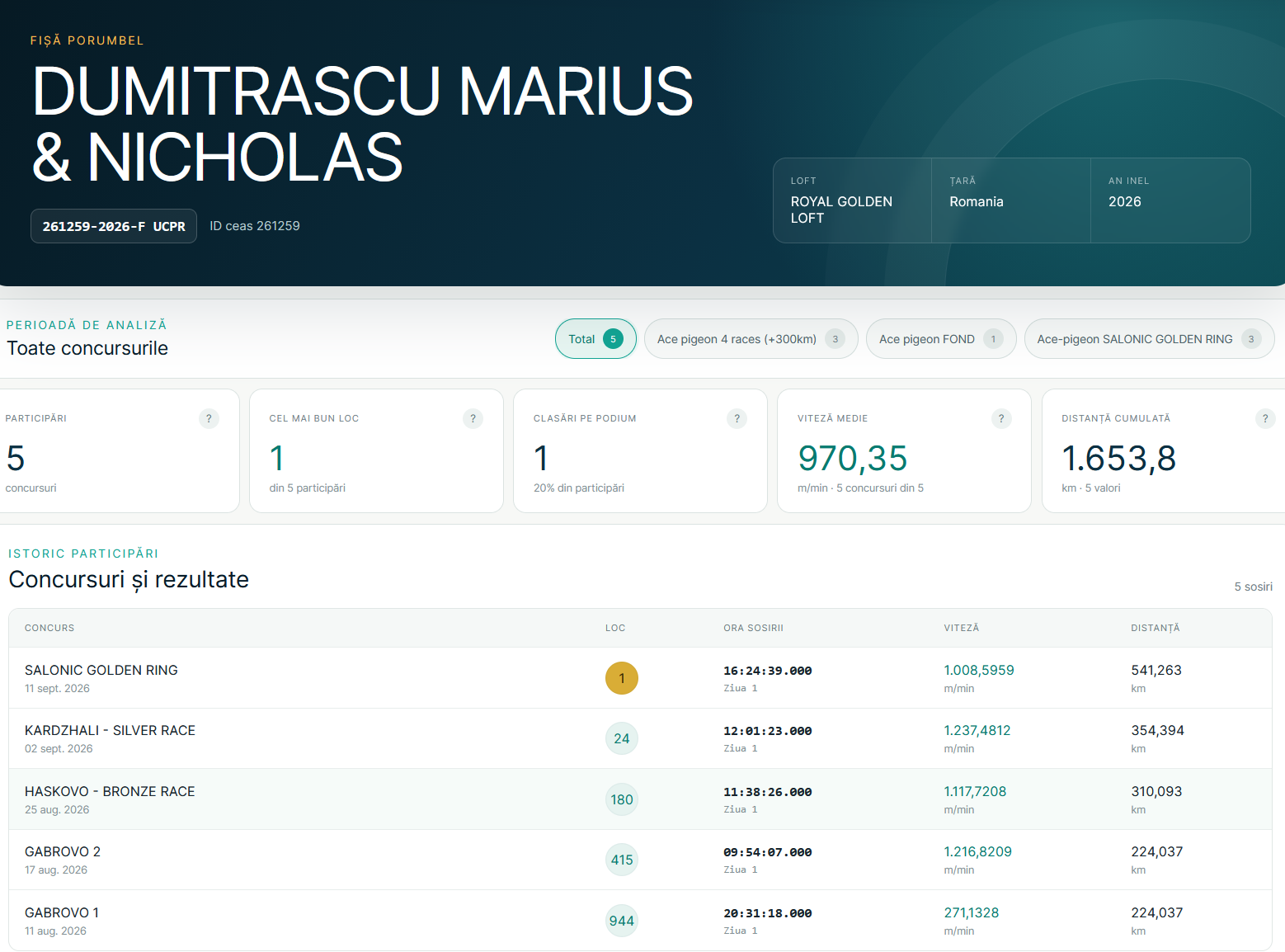This screenshot has height=952, width=1285.
Task: Open help icon on Distanță cumulată card
Action: pos(1265,418)
